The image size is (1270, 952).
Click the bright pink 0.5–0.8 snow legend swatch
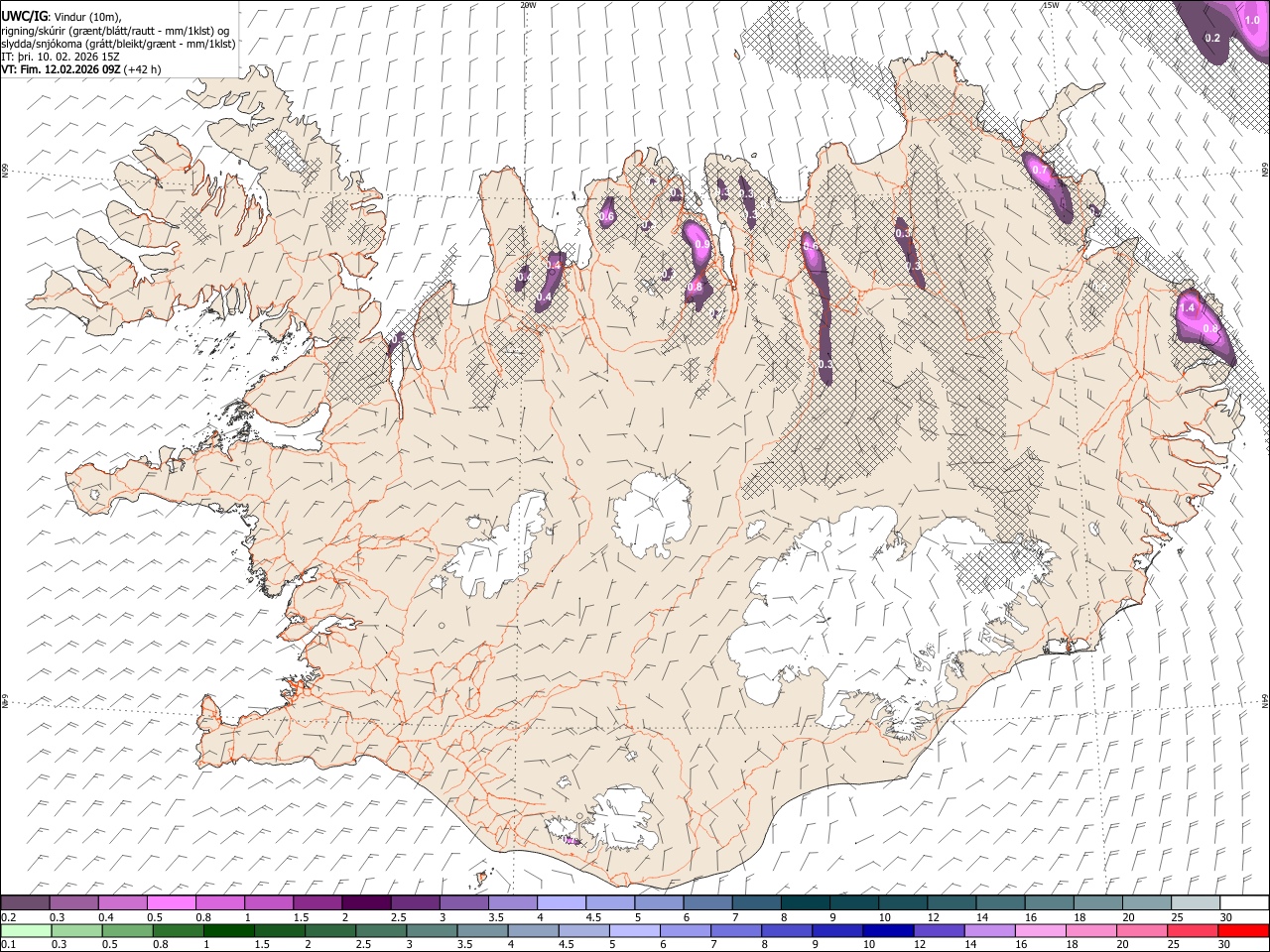(172, 902)
